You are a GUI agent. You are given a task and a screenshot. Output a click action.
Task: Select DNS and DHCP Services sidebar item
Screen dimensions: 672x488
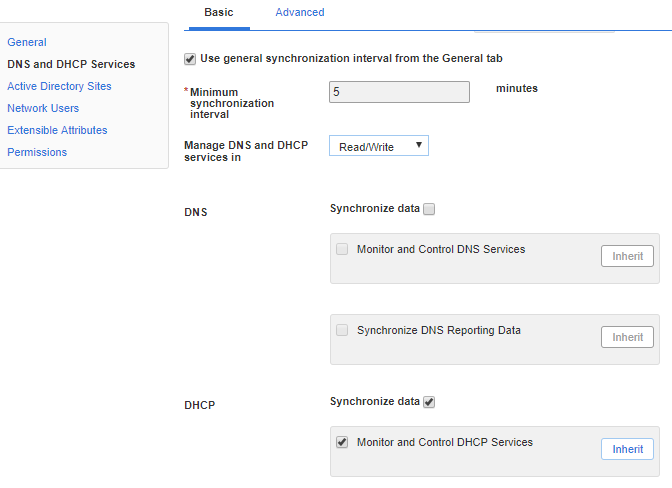tap(71, 64)
